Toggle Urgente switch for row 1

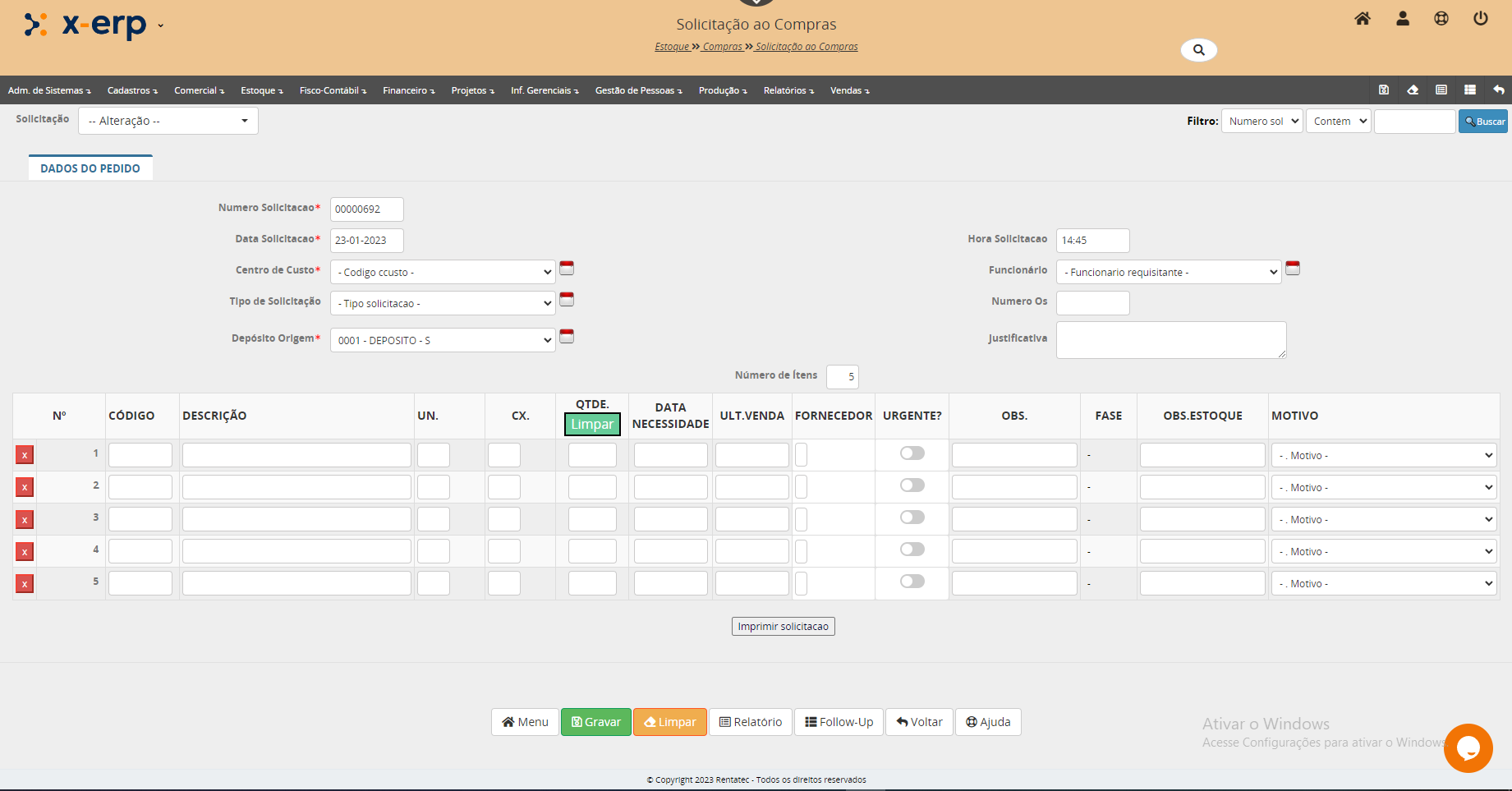912,453
